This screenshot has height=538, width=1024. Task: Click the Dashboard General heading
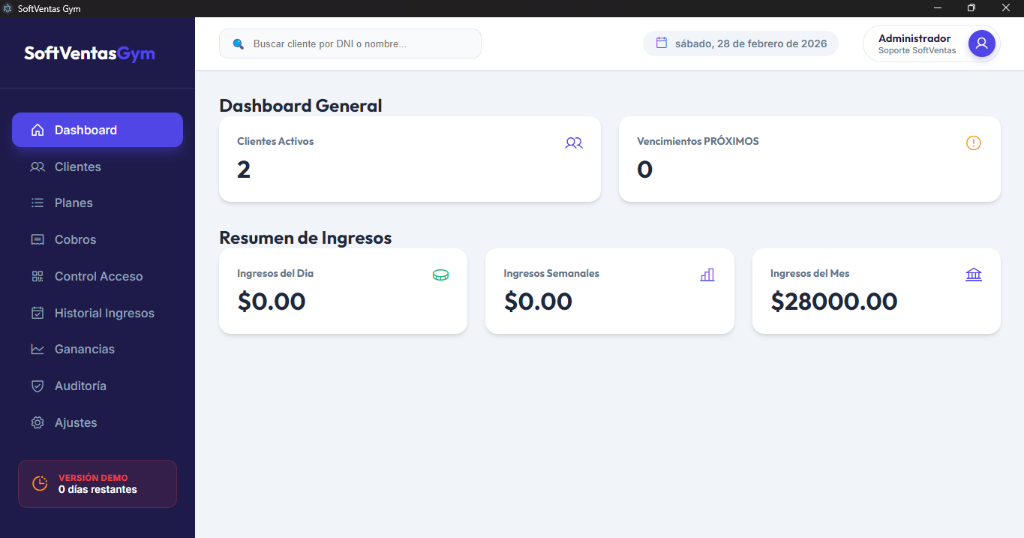point(300,106)
